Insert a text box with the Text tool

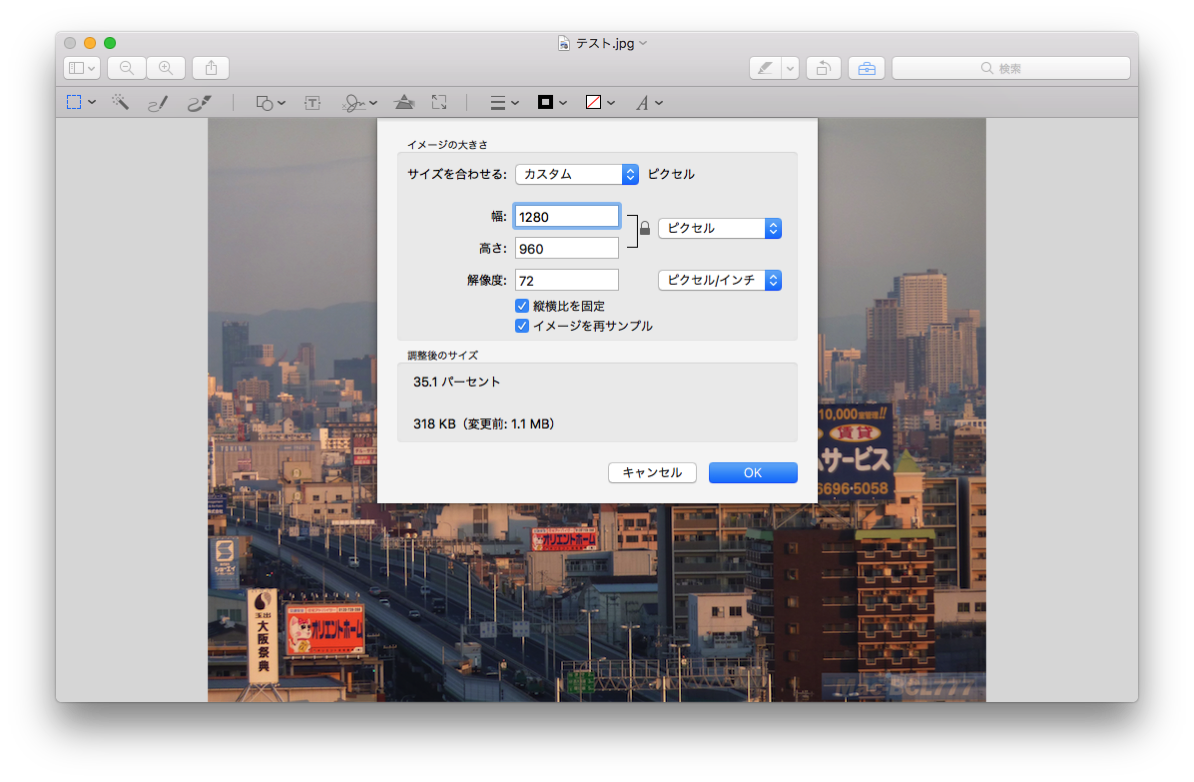click(x=312, y=101)
